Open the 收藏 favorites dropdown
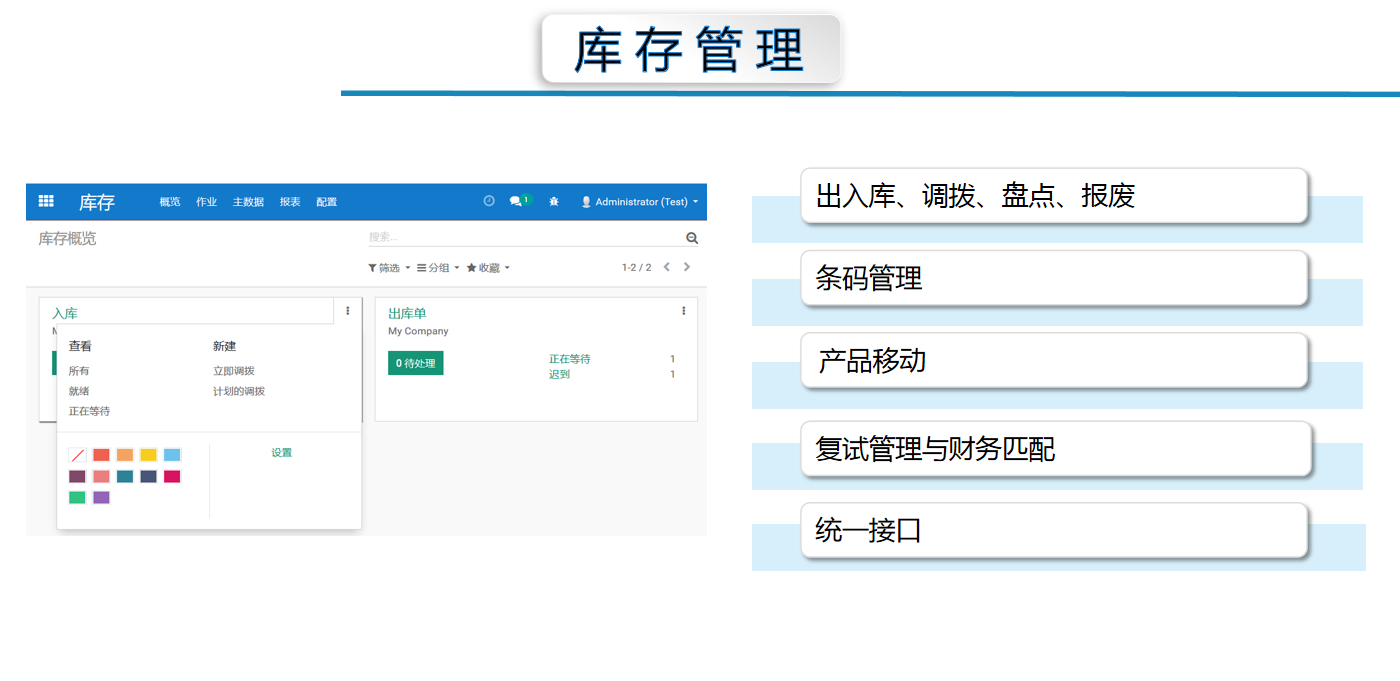This screenshot has width=1400, height=681. pos(487,267)
